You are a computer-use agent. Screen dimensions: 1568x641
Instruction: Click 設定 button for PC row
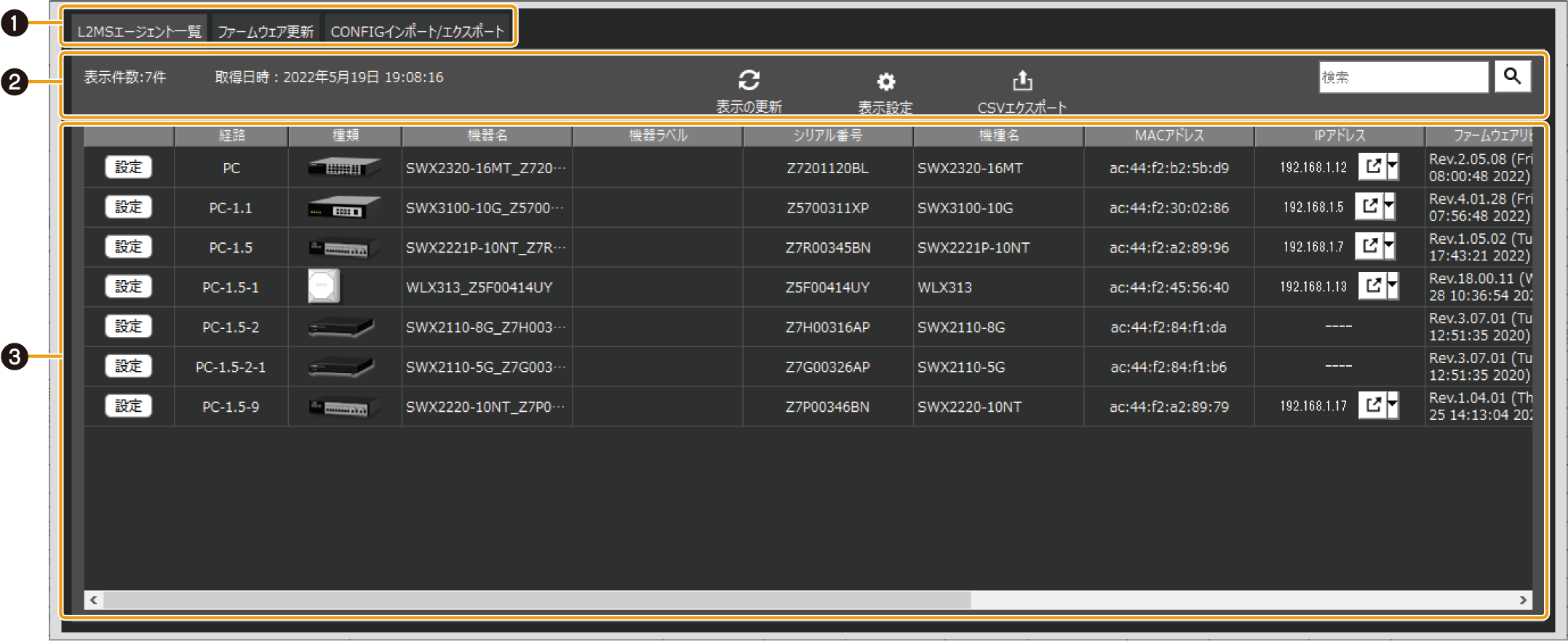pos(128,167)
